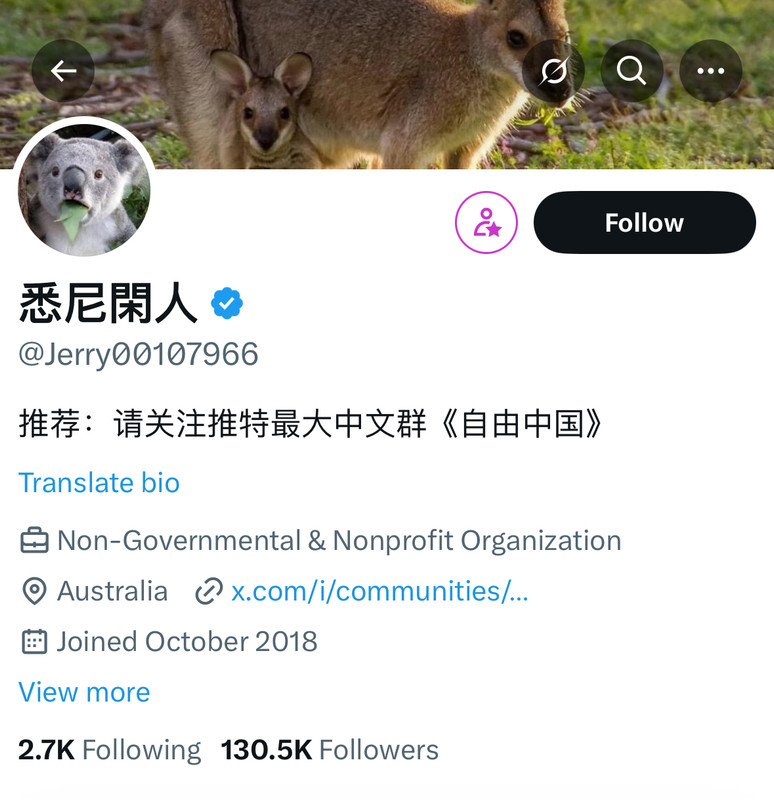This screenshot has height=800, width=774.
Task: Expand profile details with View more
Action: [x=84, y=692]
